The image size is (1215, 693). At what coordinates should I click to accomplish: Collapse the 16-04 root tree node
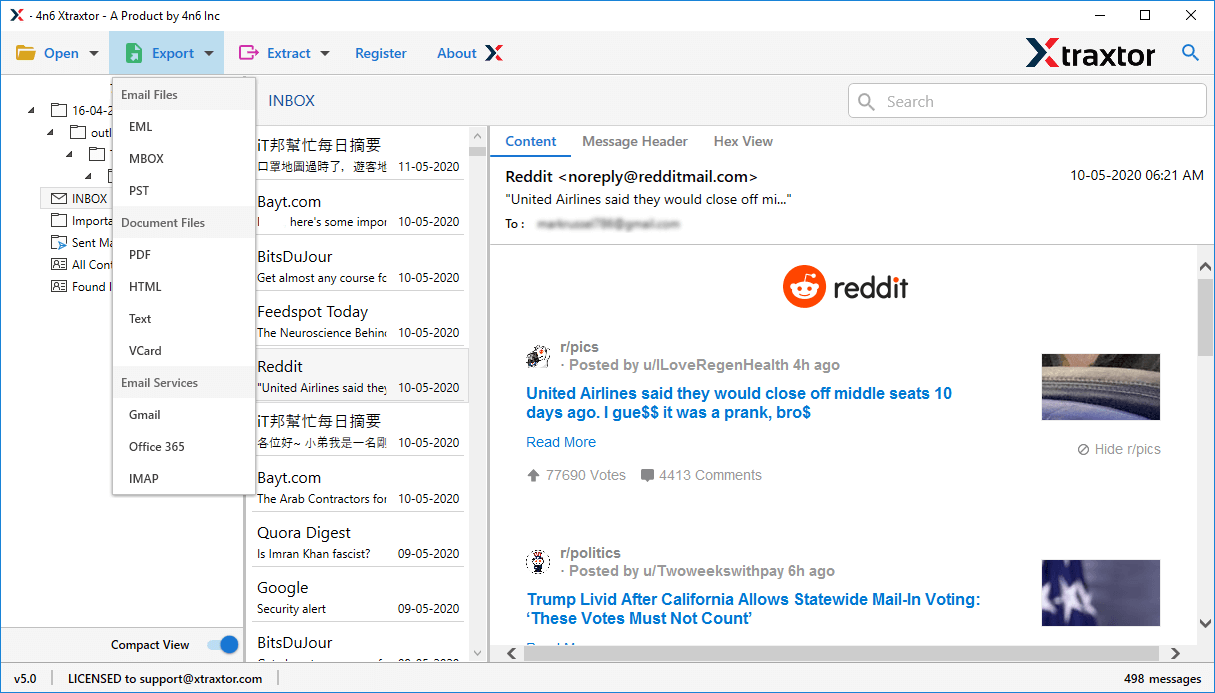(x=31, y=111)
